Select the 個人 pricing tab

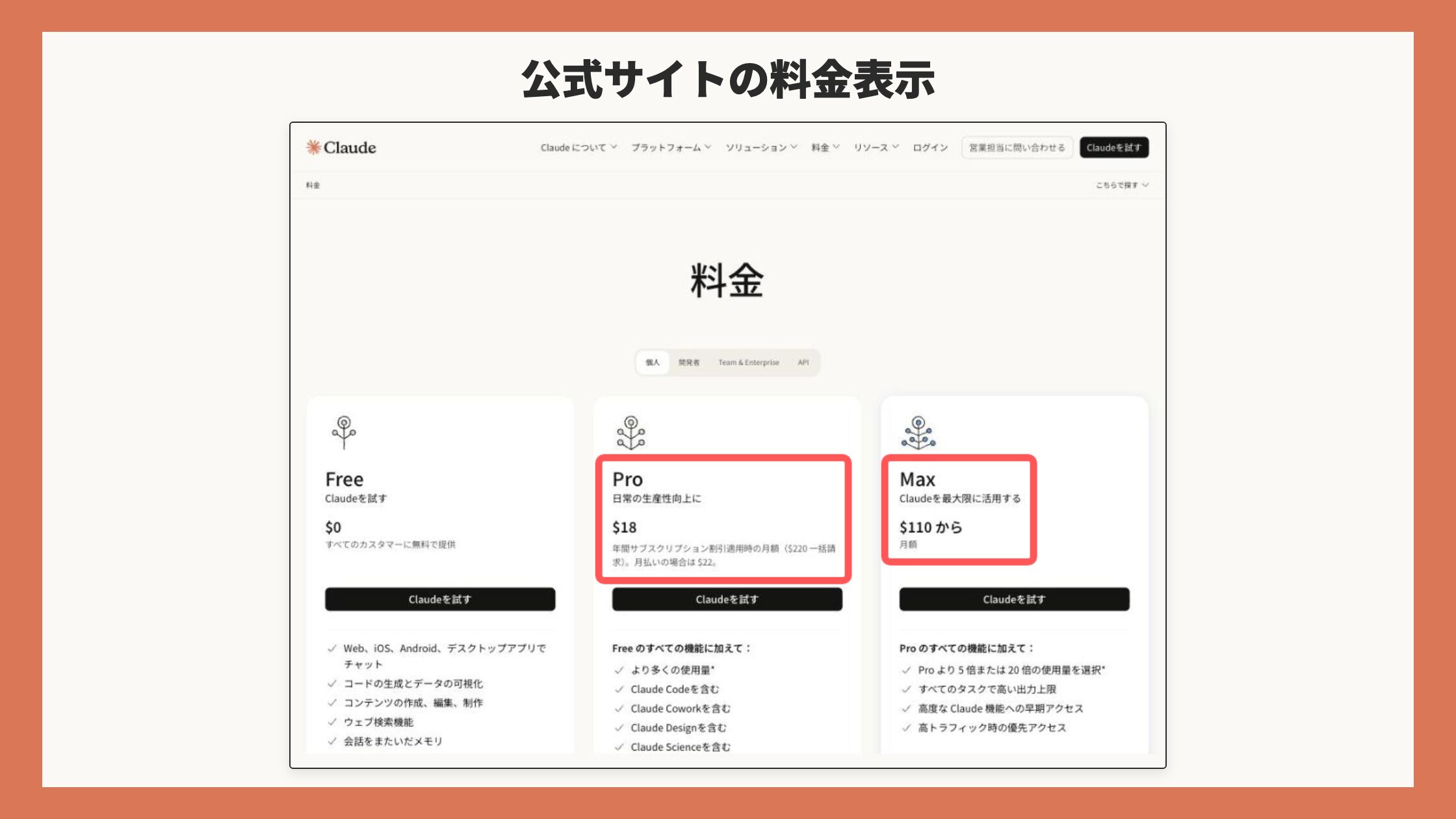653,363
